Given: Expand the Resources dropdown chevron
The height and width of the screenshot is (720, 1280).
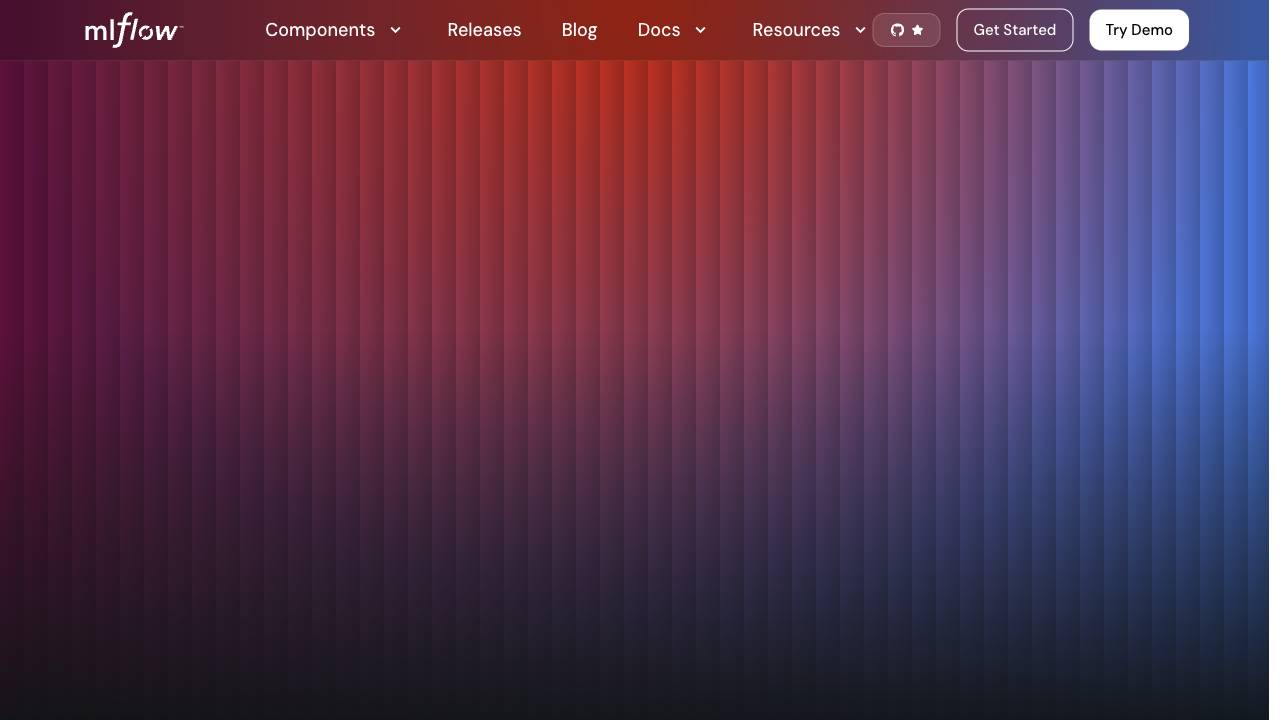Looking at the screenshot, I should (860, 30).
